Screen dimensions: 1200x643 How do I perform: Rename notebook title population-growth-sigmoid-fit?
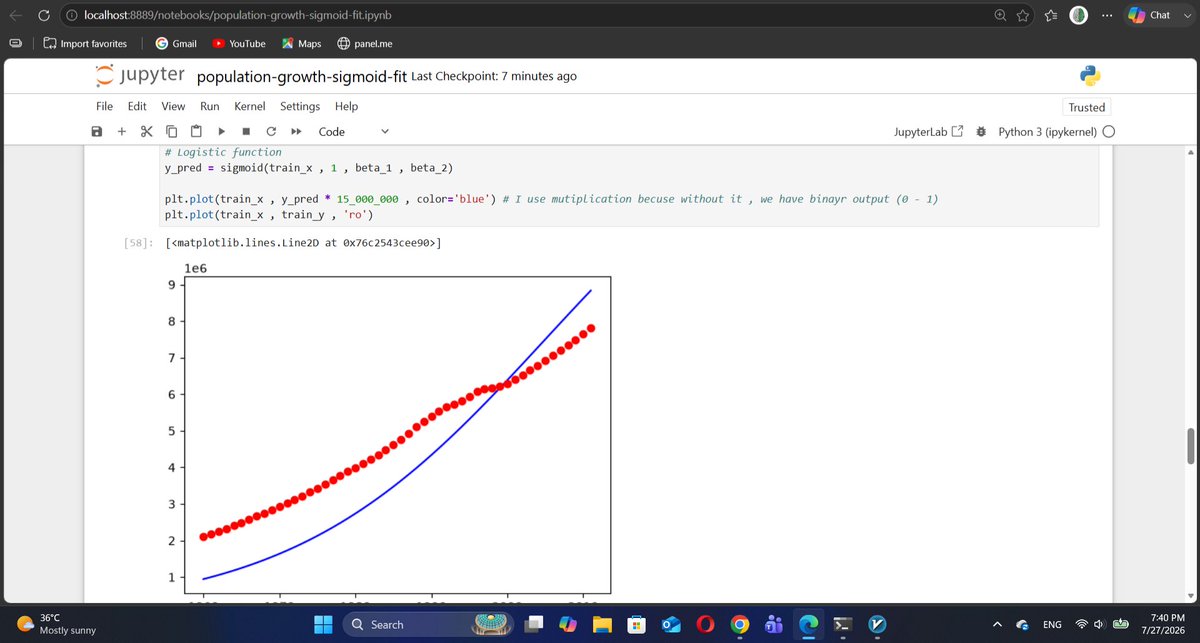point(301,76)
